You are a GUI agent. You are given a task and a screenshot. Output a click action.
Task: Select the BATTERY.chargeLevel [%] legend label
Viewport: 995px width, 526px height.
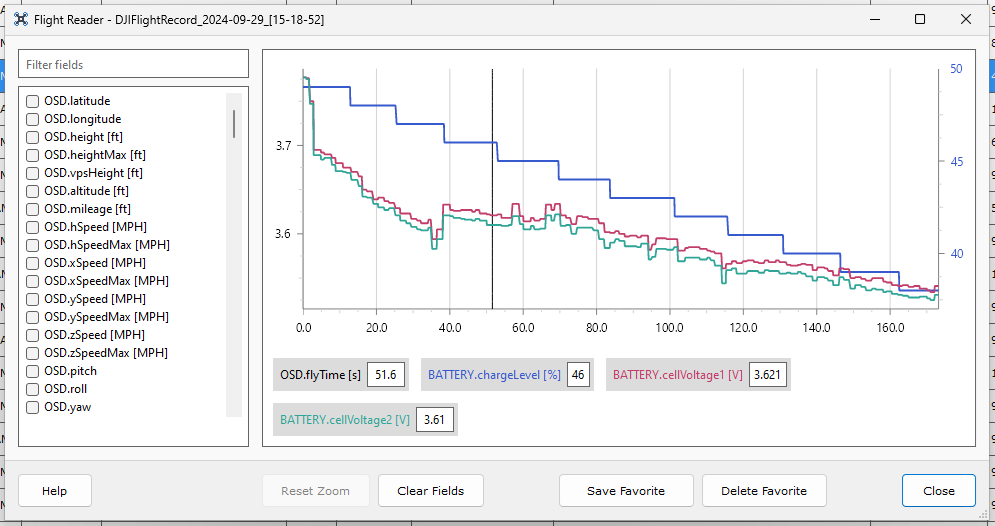pos(494,375)
